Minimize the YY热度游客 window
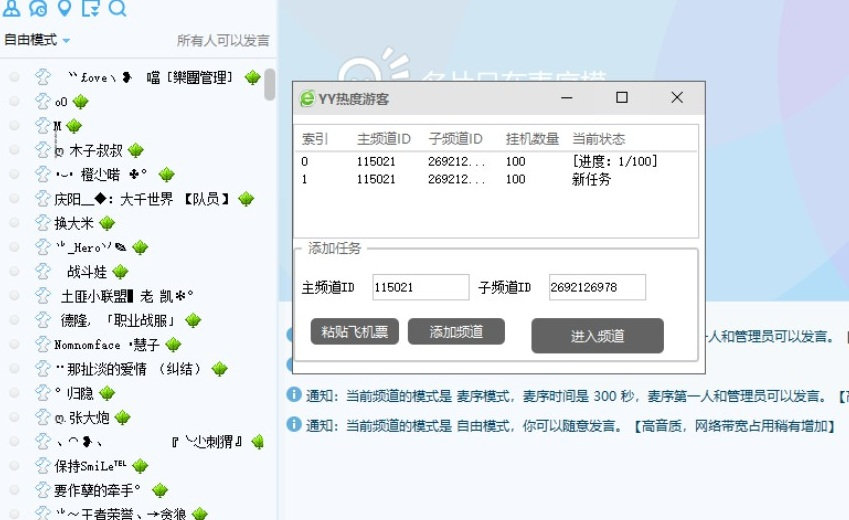 (567, 98)
